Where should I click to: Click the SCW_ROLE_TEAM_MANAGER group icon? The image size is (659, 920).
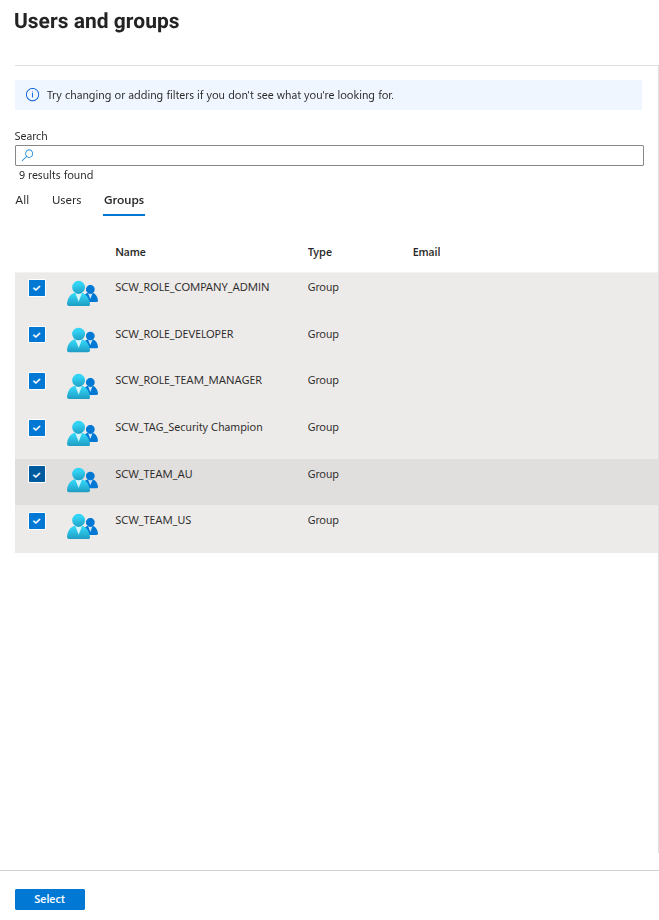click(82, 386)
